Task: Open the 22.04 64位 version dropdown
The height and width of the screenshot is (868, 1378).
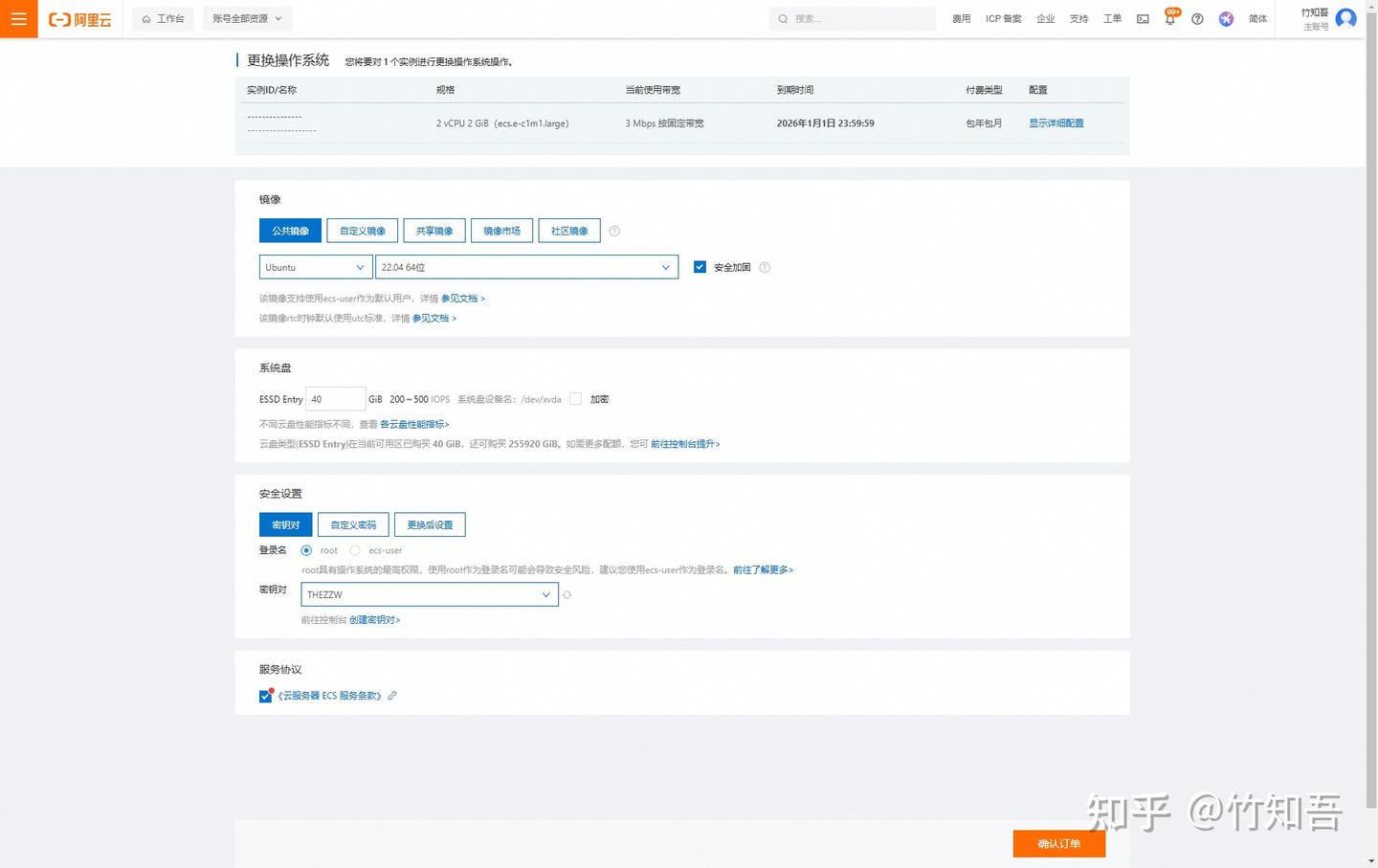Action: click(x=526, y=267)
